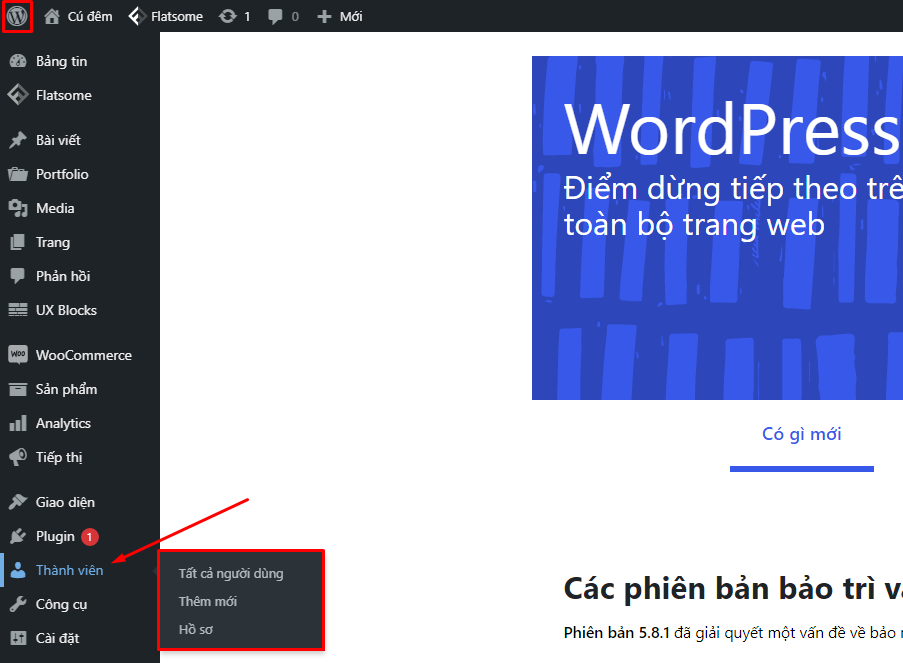
Task: Open the WordPress logo menu
Action: coord(17,16)
